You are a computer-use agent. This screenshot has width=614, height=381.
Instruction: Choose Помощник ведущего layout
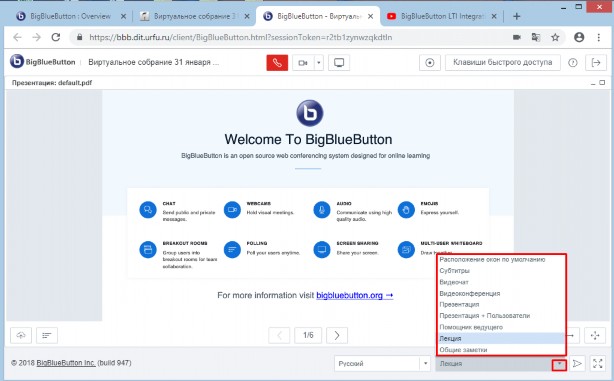[501, 327]
